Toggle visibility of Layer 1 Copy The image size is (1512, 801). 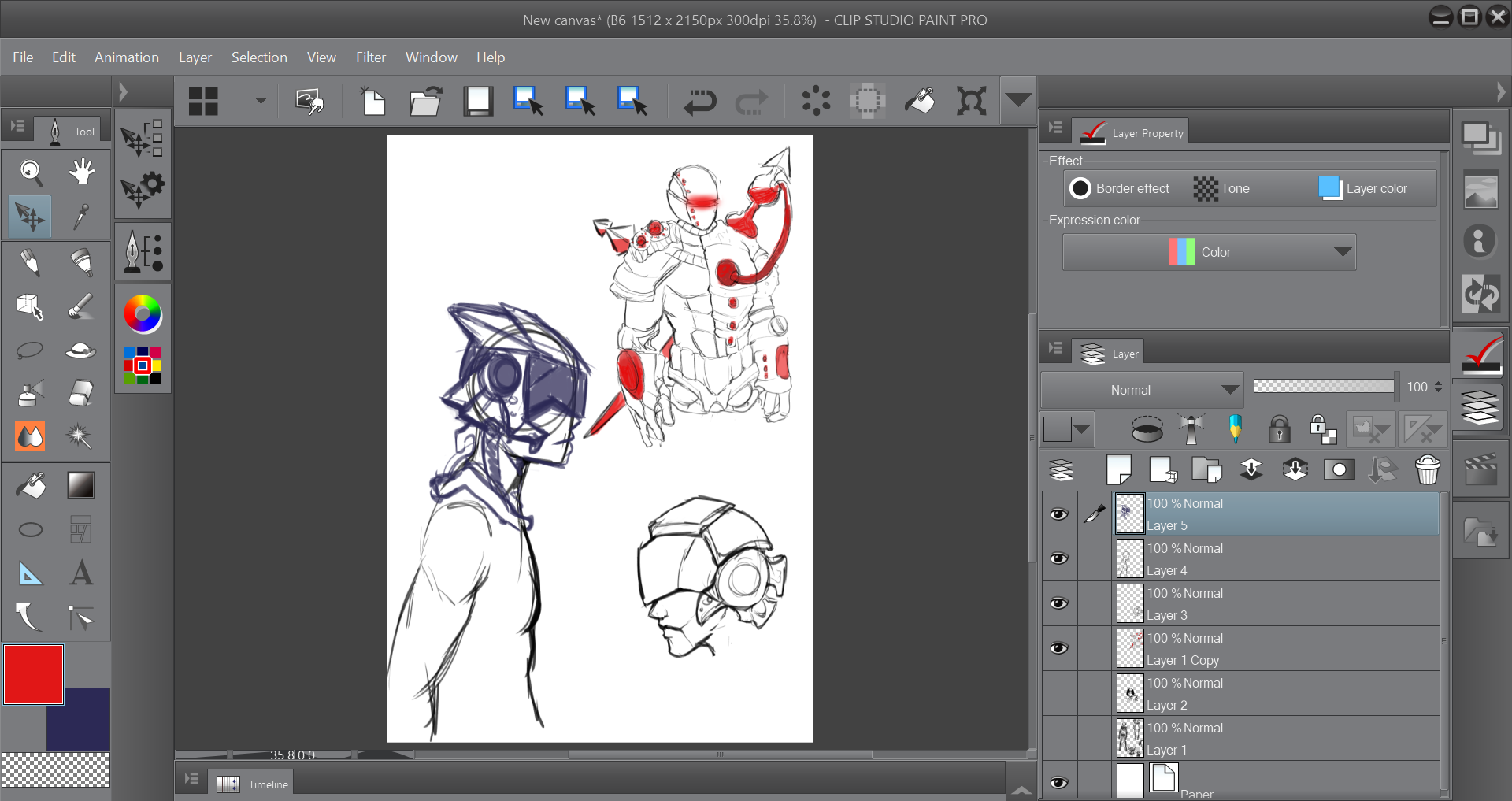tap(1059, 649)
